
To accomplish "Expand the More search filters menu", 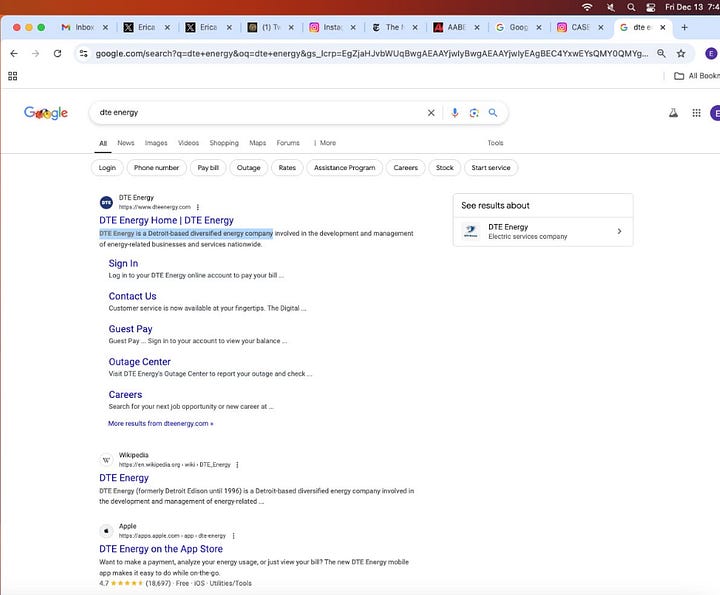I will click(x=325, y=143).
